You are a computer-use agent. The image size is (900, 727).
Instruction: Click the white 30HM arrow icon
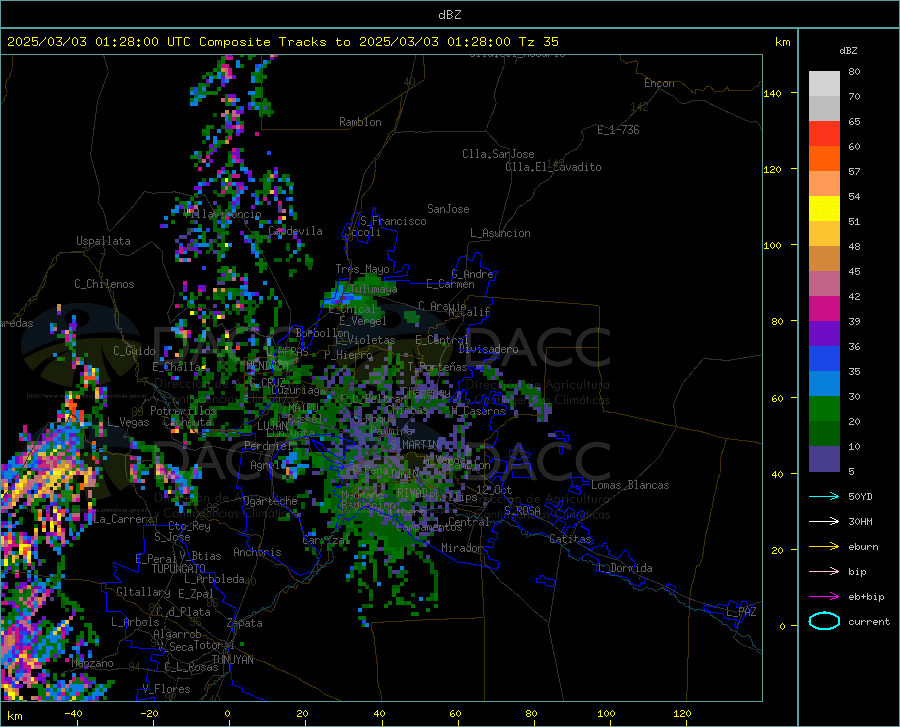pyautogui.click(x=824, y=522)
